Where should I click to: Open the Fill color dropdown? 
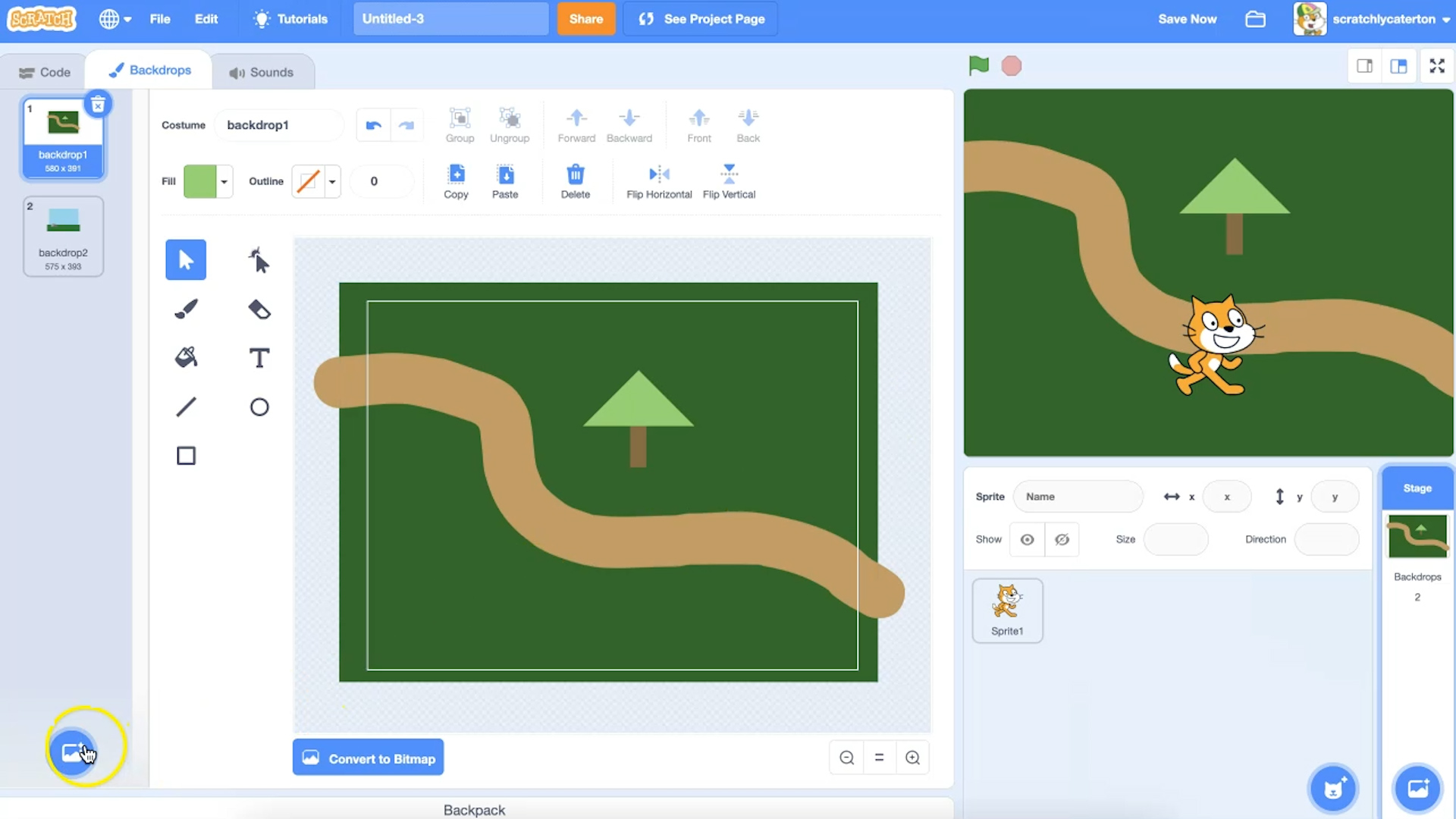pyautogui.click(x=208, y=181)
